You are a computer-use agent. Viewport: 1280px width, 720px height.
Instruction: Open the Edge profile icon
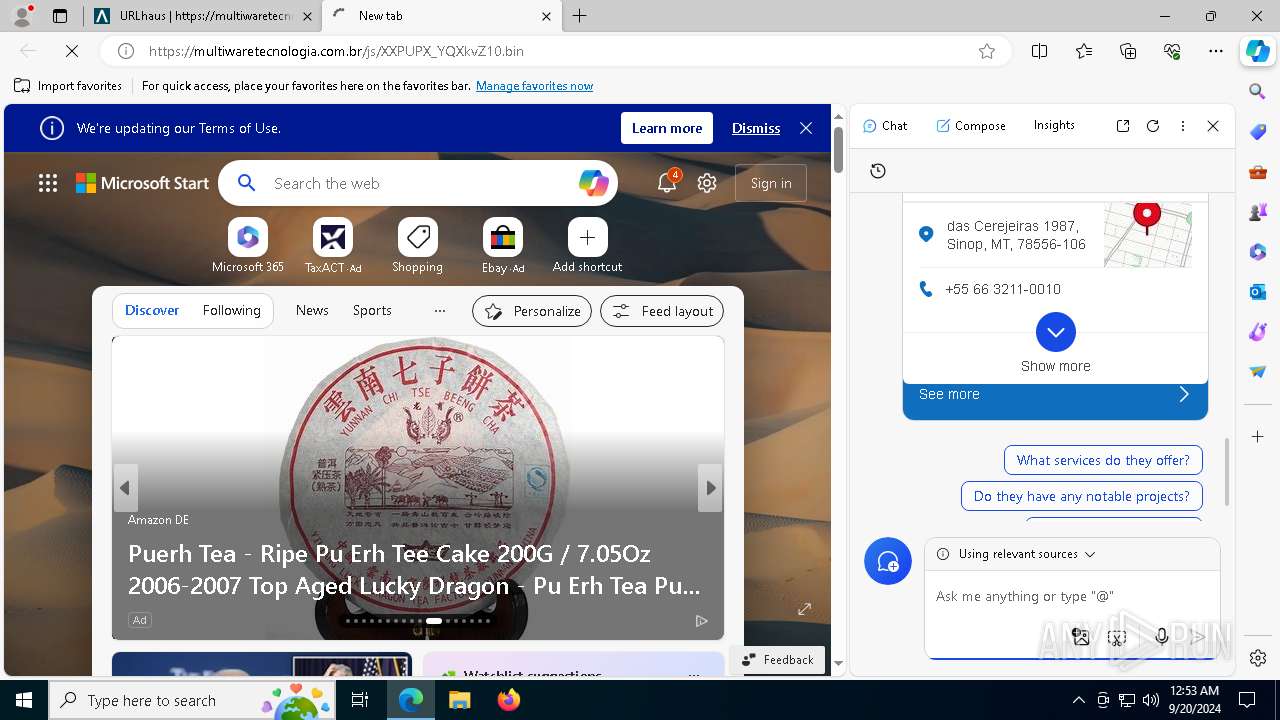(22, 16)
